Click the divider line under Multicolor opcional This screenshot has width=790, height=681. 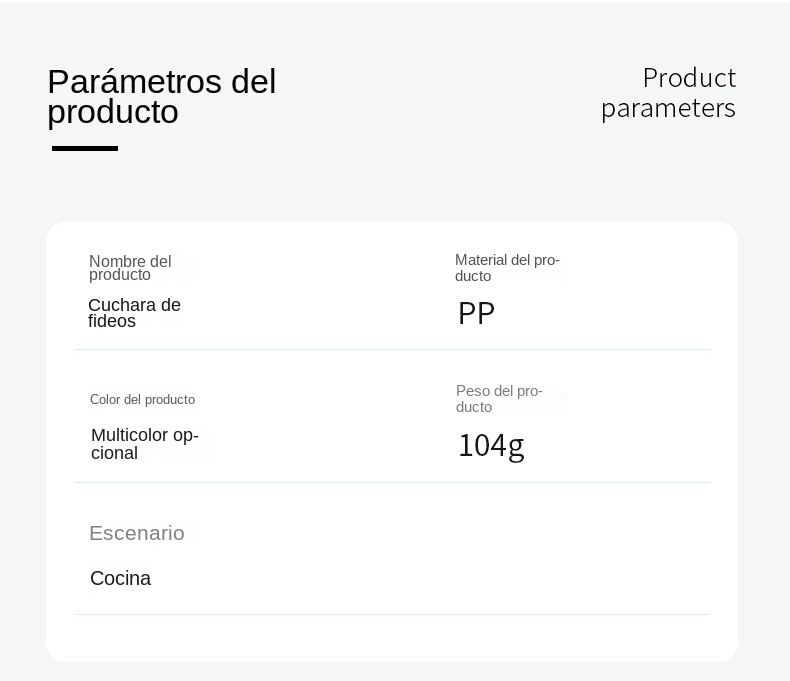pos(392,482)
